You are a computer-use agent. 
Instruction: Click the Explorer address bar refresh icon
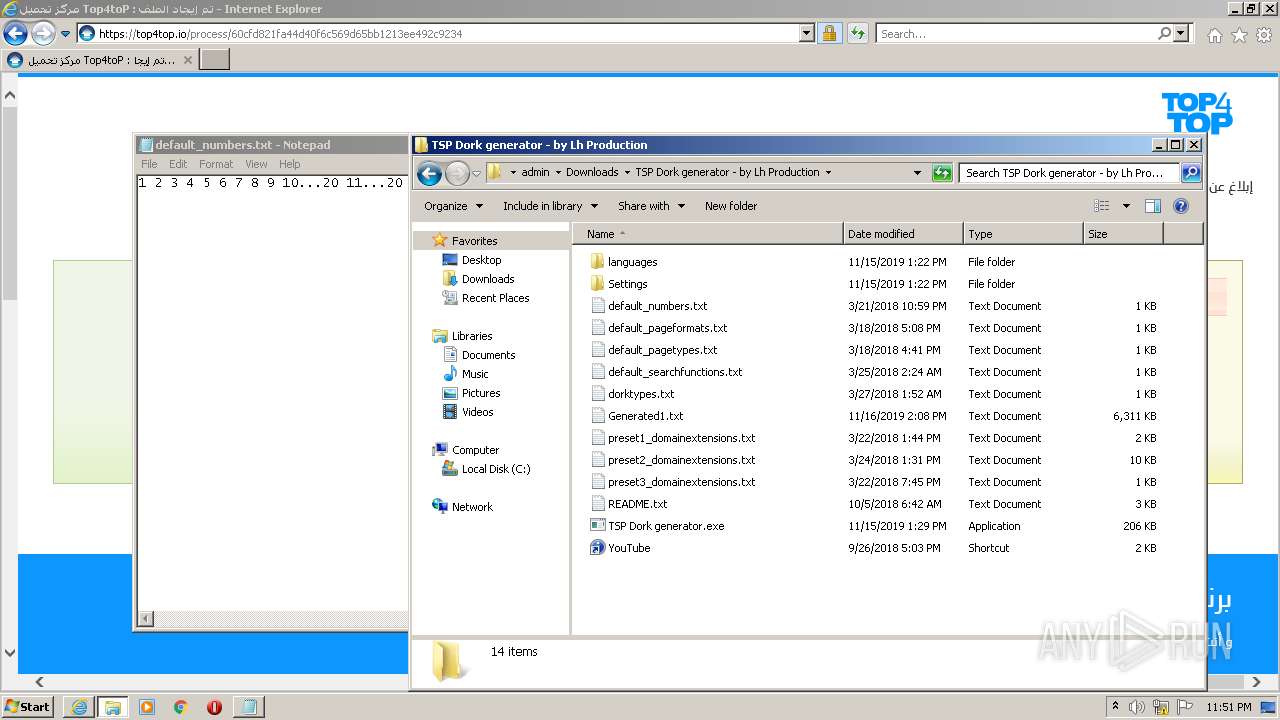[942, 173]
